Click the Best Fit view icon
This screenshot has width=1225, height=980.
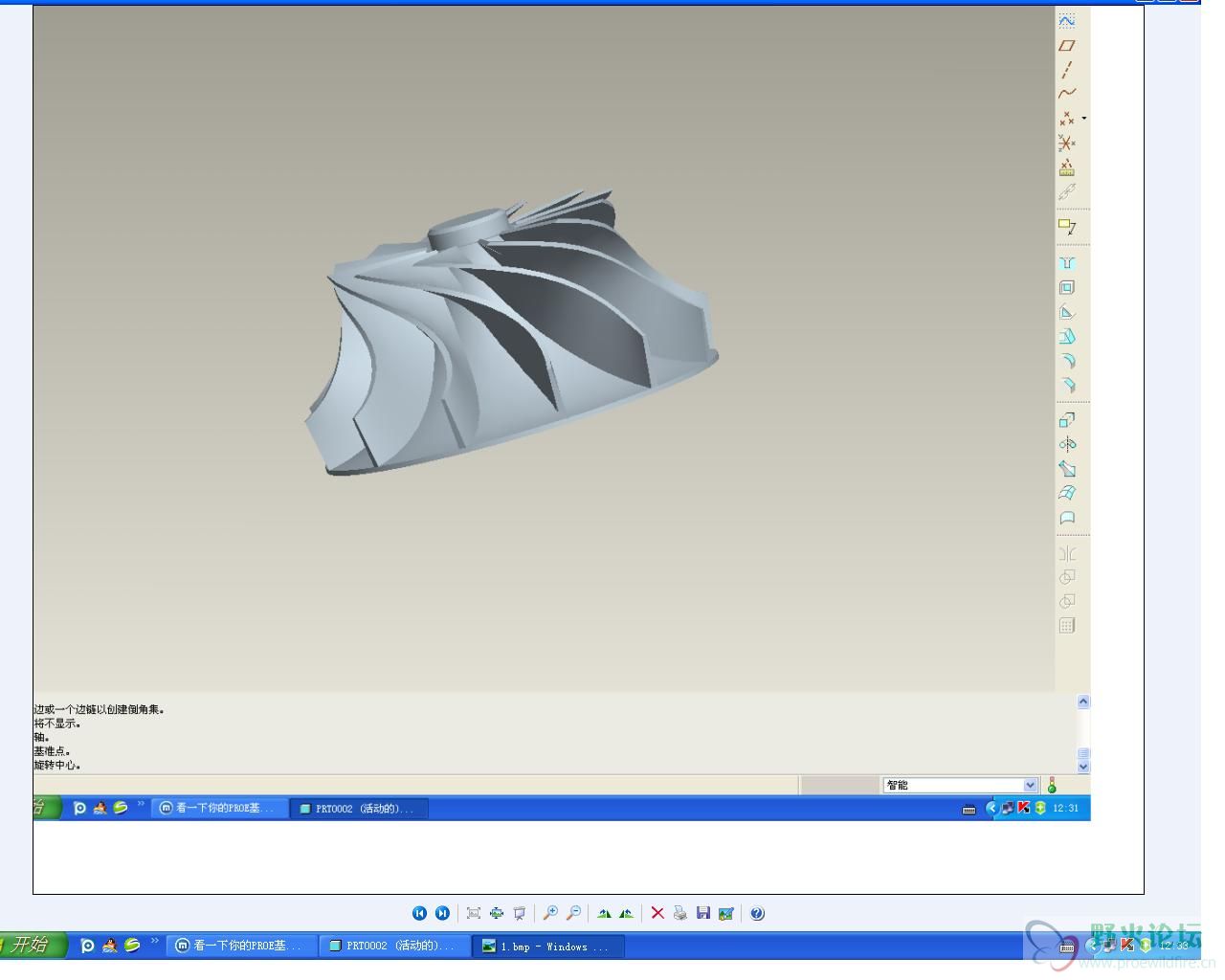click(x=474, y=913)
